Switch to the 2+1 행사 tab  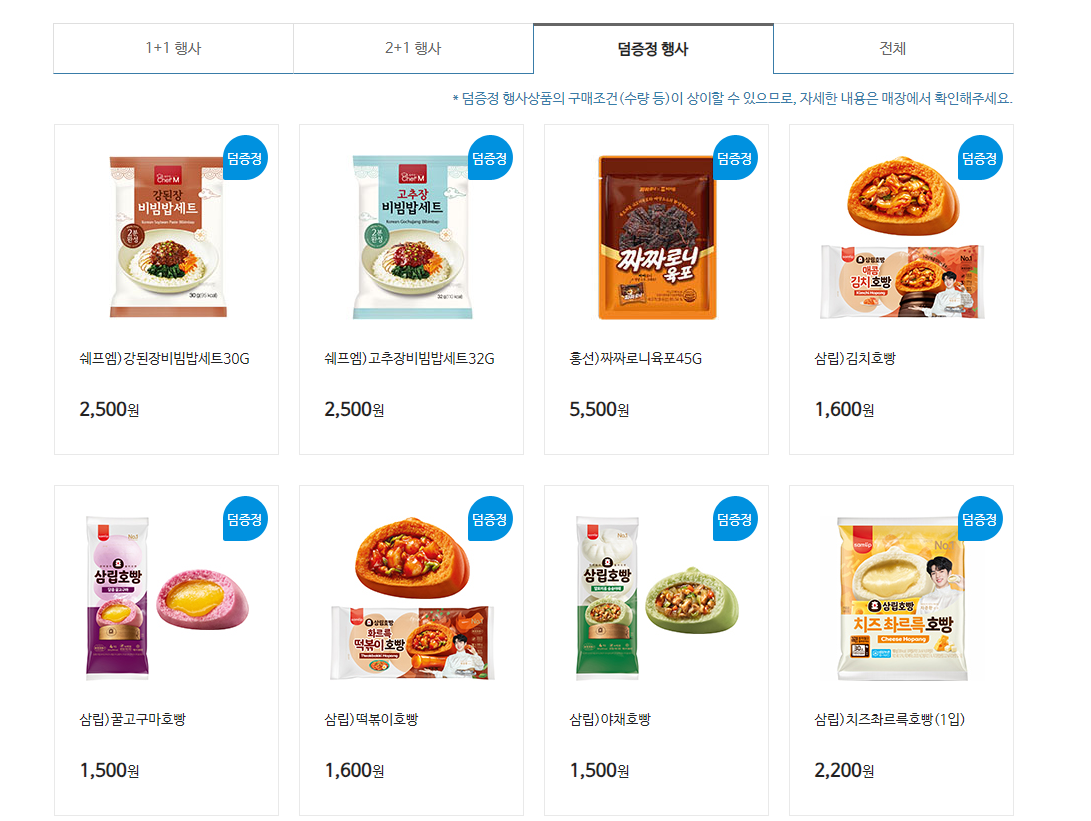point(413,48)
